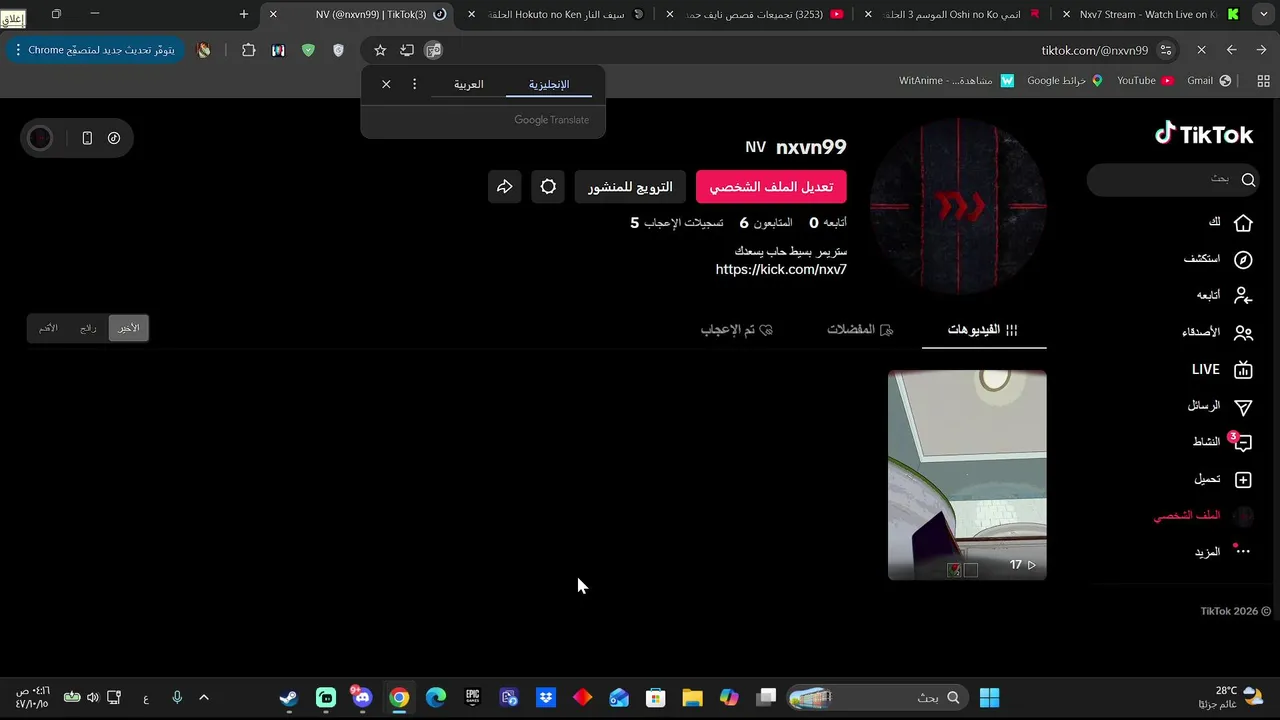Select the 'الأقدم' oldest sort option
The image size is (1280, 720).
click(x=48, y=328)
